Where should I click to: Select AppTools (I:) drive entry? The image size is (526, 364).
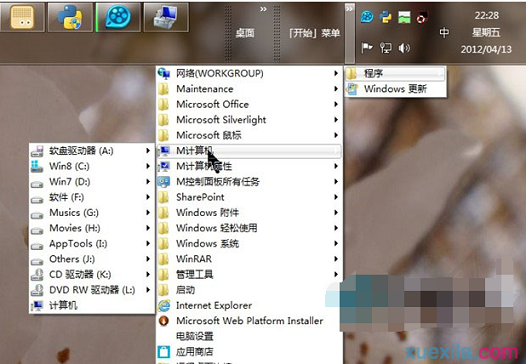click(92, 244)
